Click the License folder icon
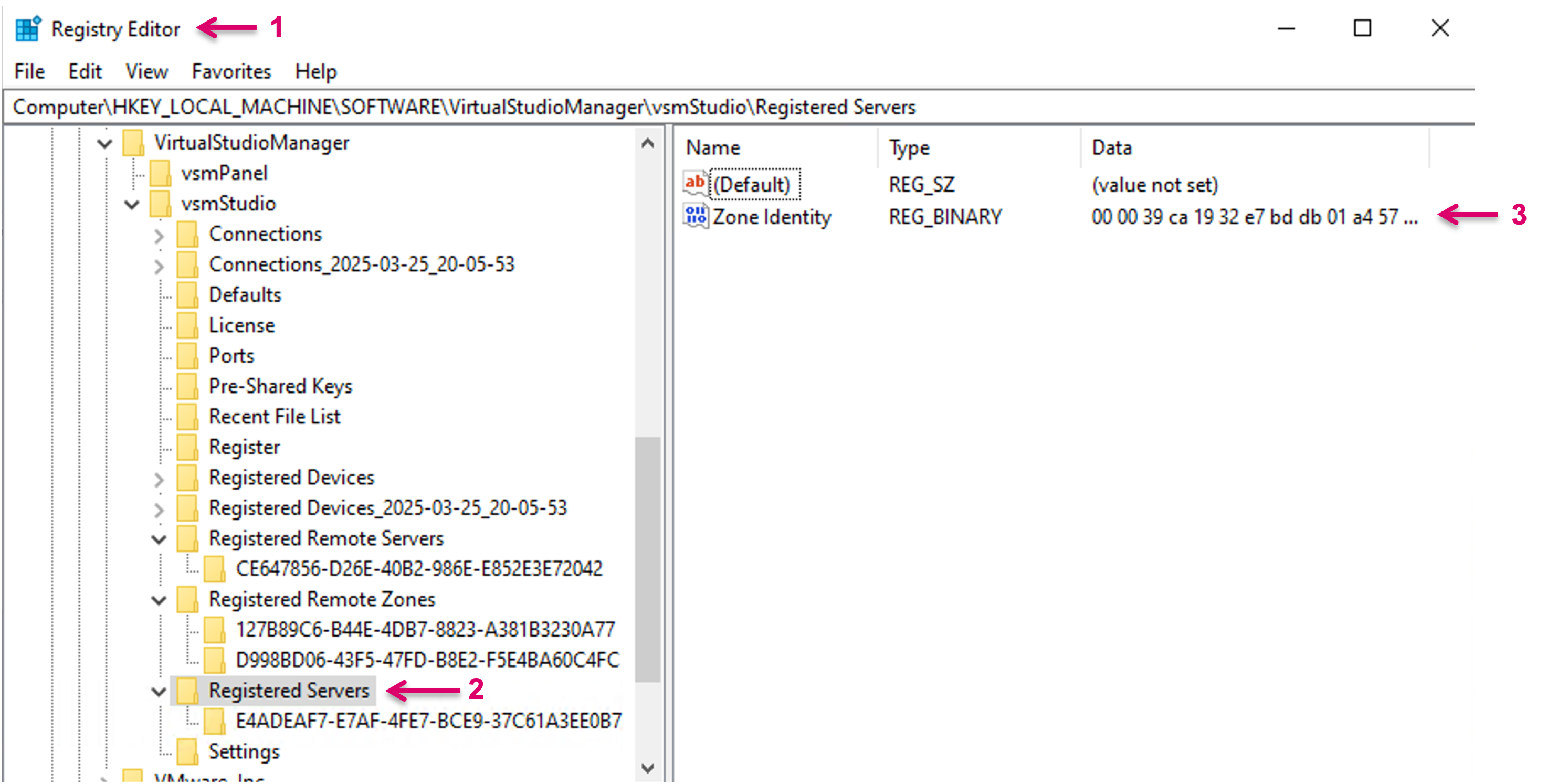Viewport: 1547px width, 784px height. [x=187, y=325]
